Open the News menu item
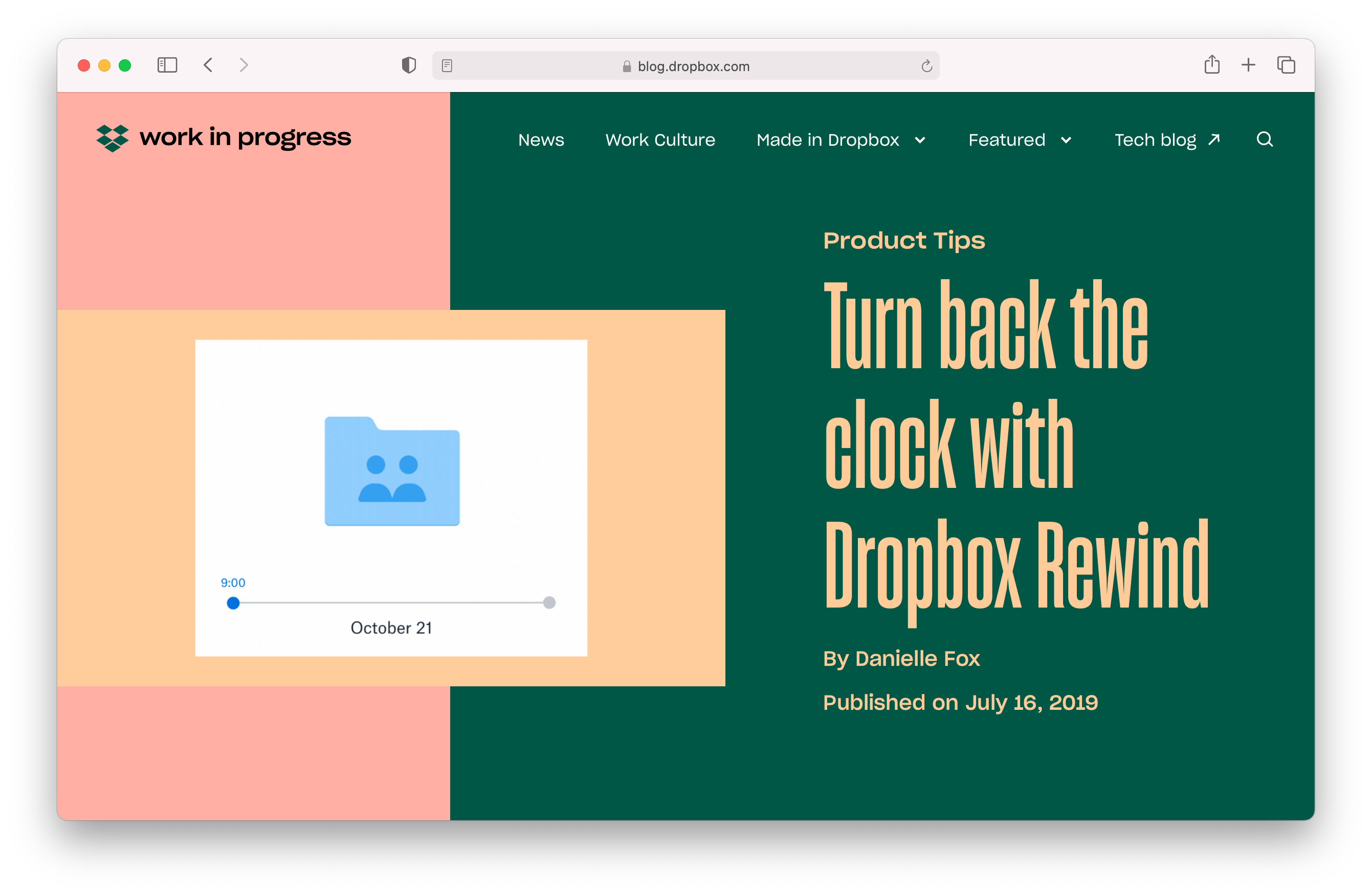This screenshot has height=896, width=1372. [541, 140]
